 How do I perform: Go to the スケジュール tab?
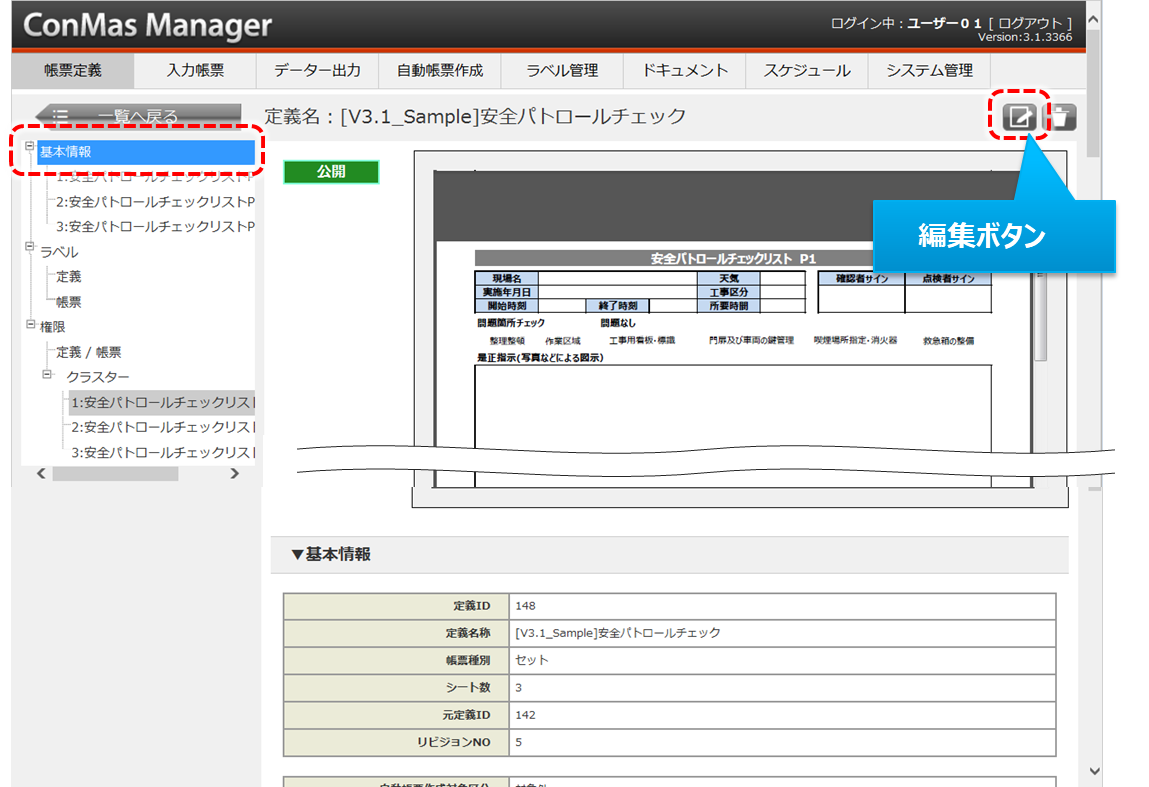(806, 71)
